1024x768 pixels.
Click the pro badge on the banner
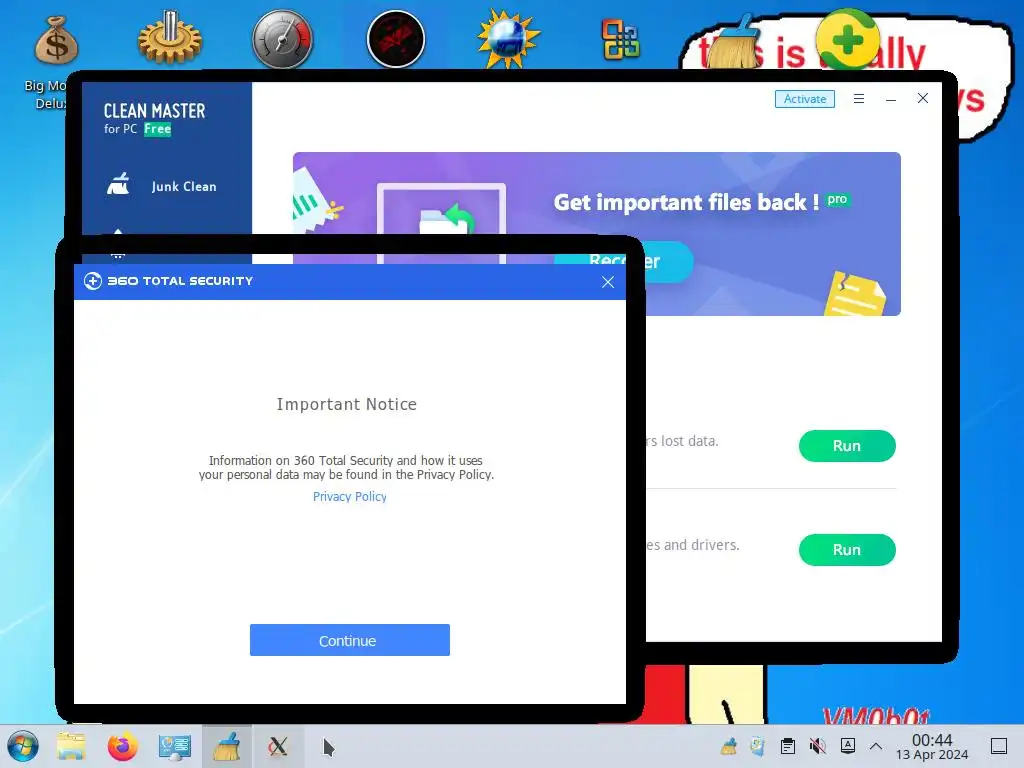837,199
